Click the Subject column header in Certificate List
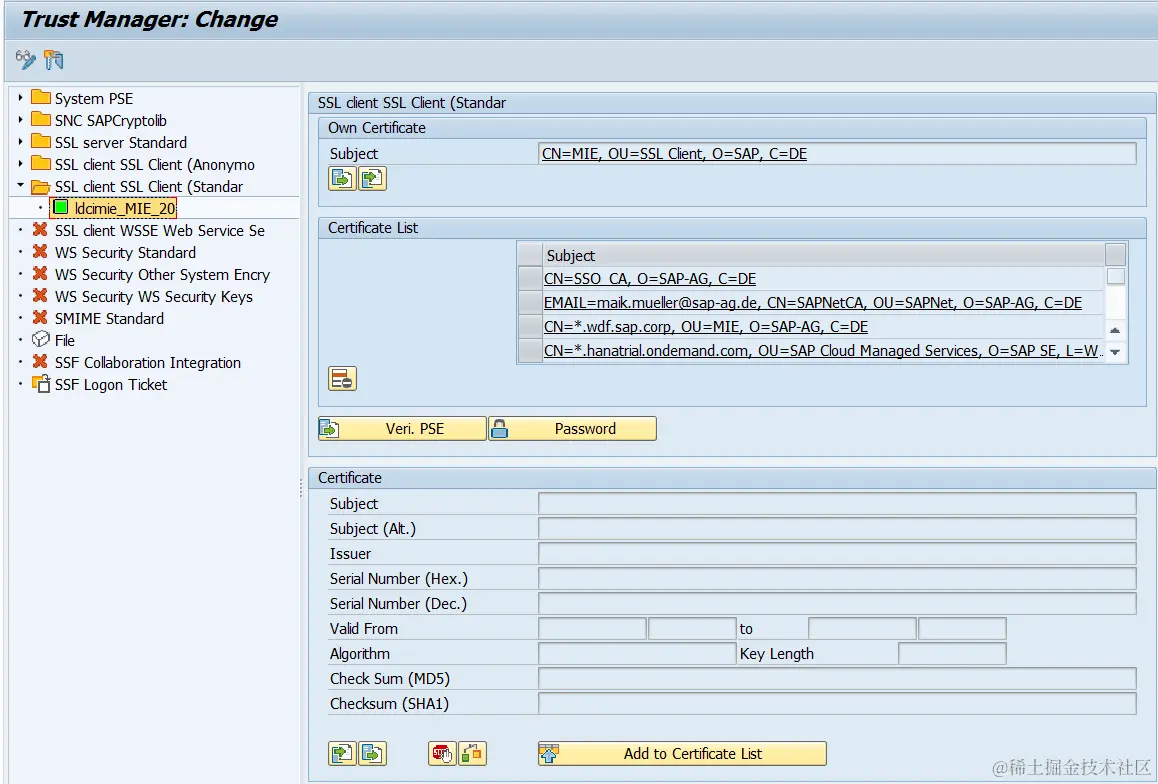This screenshot has height=784, width=1158. pyautogui.click(x=823, y=255)
